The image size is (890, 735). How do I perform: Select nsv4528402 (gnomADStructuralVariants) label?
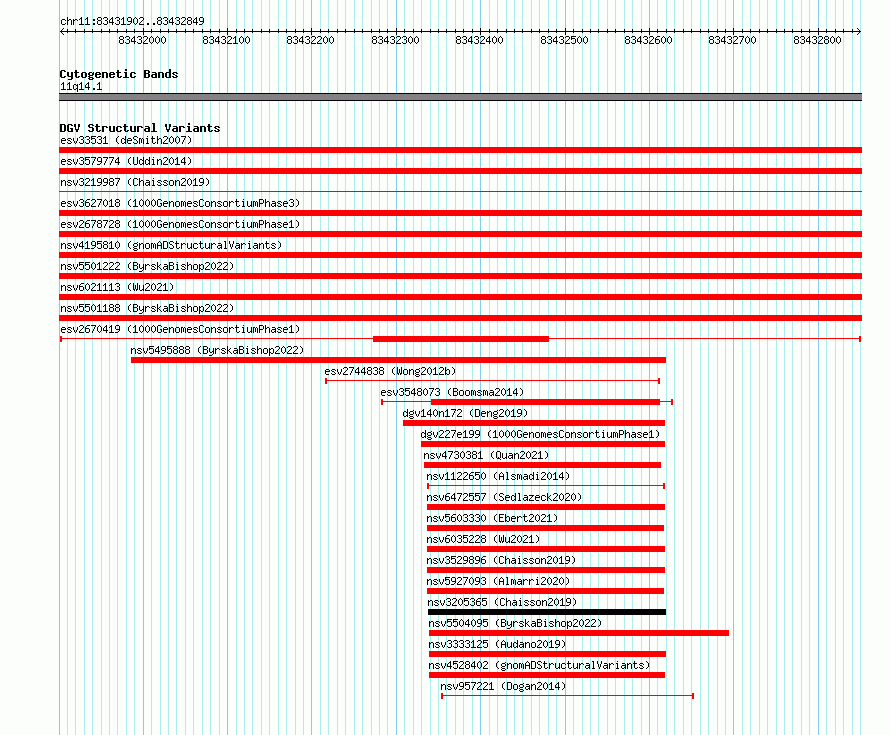(x=539, y=665)
